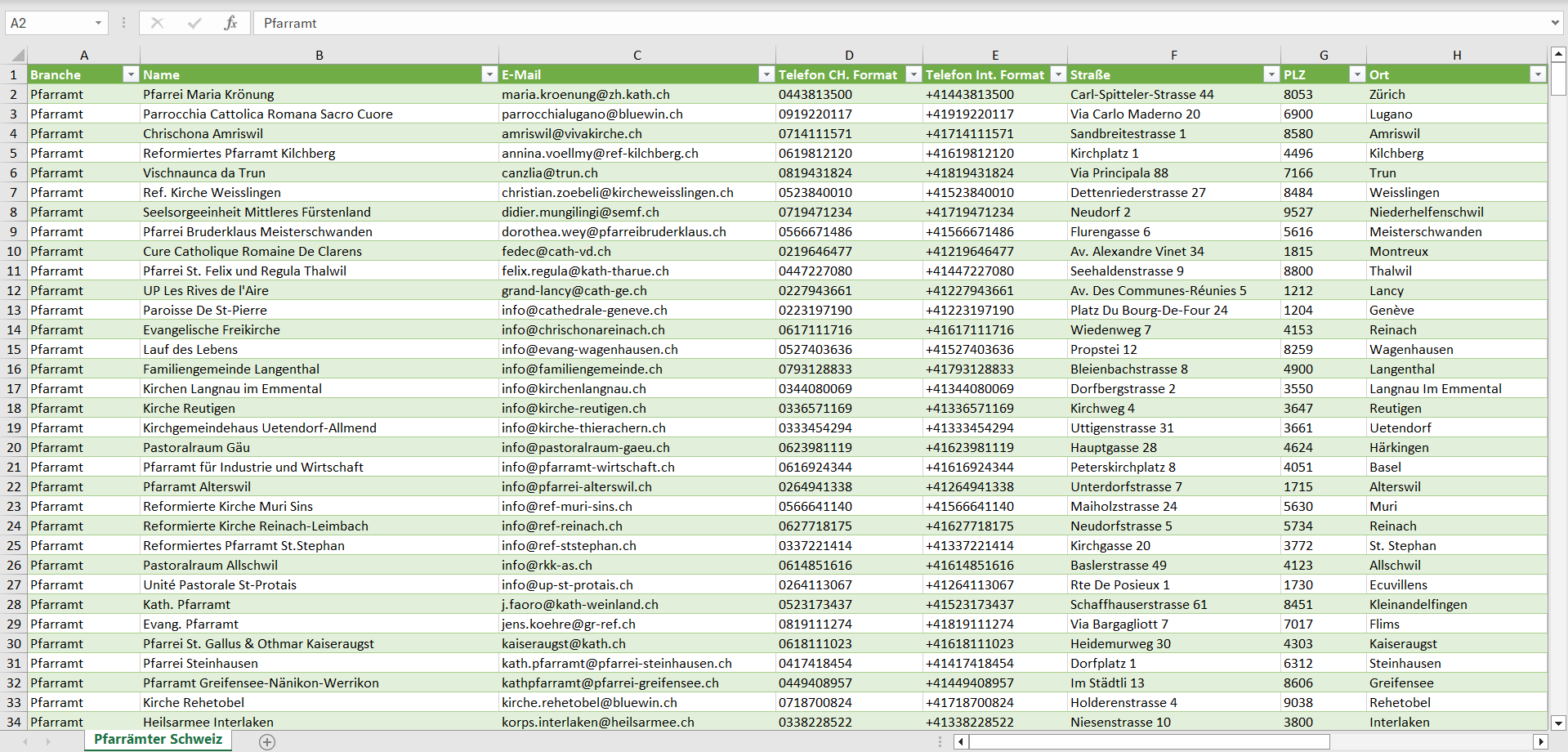
Task: Select row 17 header
Action: [x=14, y=388]
